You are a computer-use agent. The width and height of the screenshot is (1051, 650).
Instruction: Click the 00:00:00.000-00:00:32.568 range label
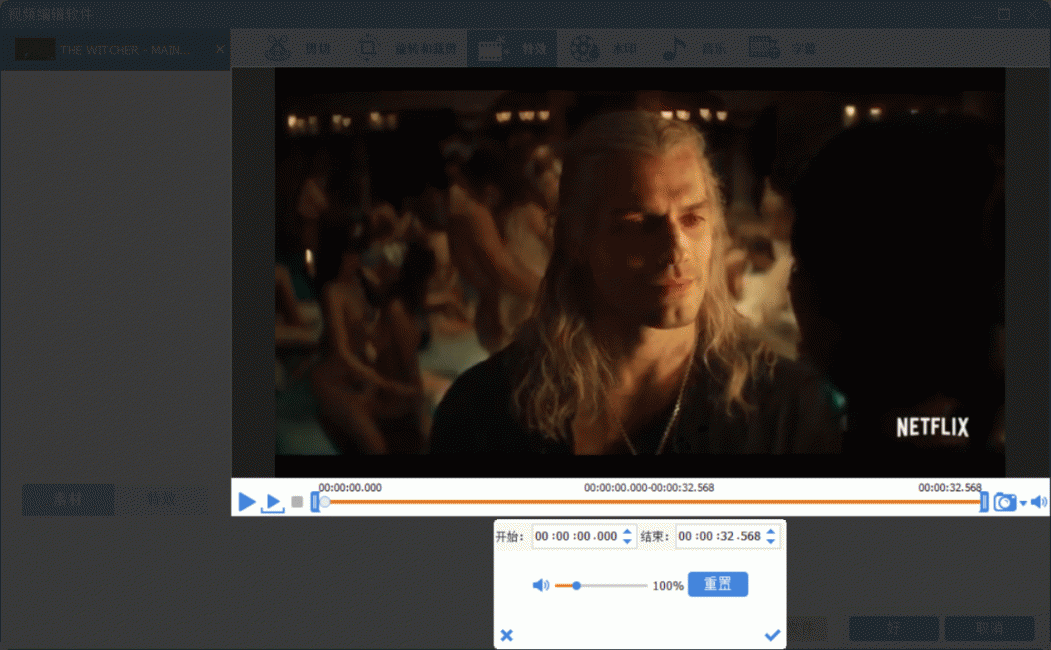(649, 488)
